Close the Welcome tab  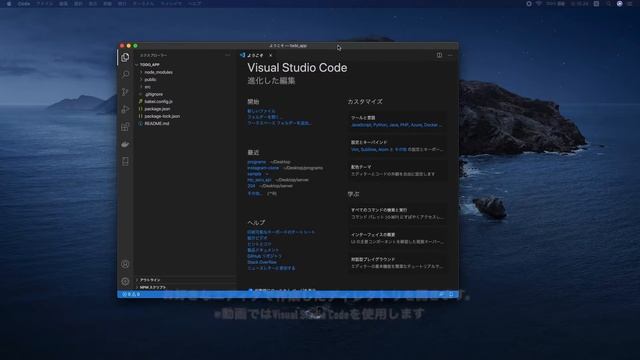(271, 55)
